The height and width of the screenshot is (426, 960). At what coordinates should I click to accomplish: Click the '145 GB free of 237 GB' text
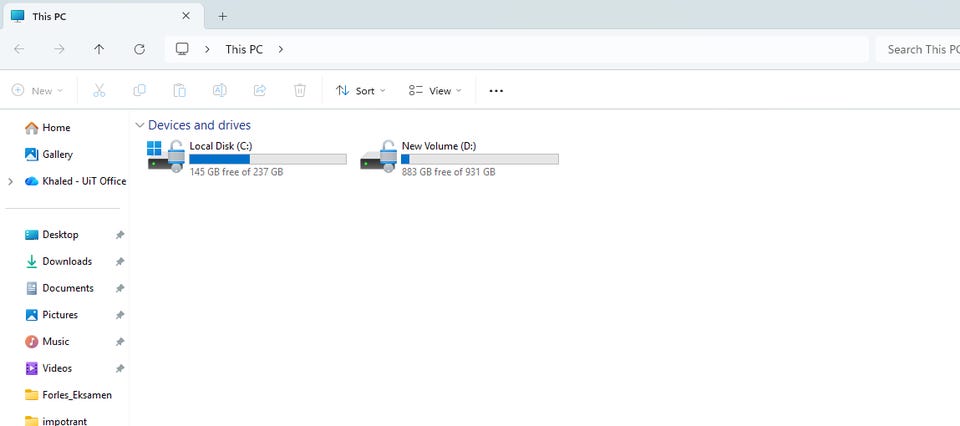pyautogui.click(x=236, y=172)
